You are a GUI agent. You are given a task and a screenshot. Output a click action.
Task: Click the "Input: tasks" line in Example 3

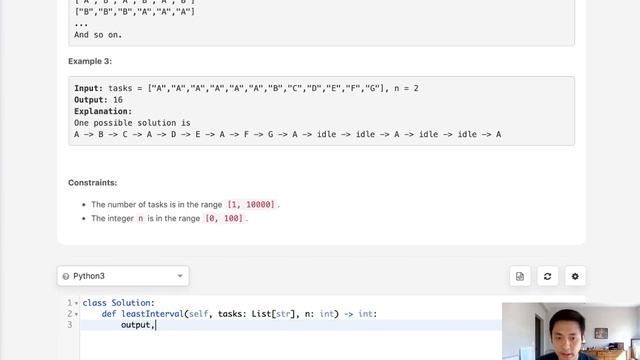point(246,88)
